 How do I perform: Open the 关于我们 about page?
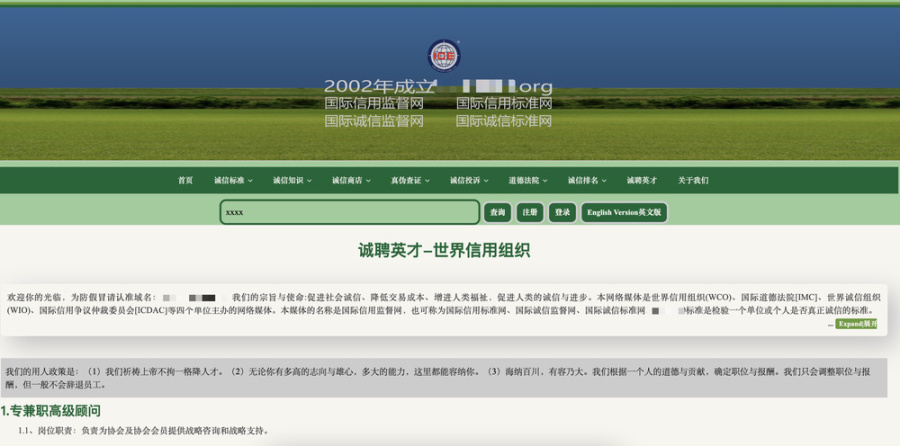pyautogui.click(x=693, y=180)
